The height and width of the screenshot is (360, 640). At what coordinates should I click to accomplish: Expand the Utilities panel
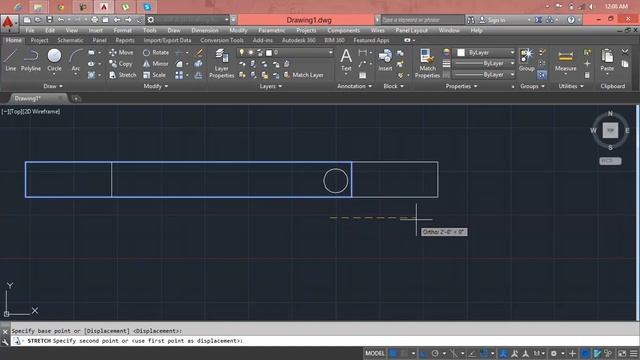(x=571, y=86)
